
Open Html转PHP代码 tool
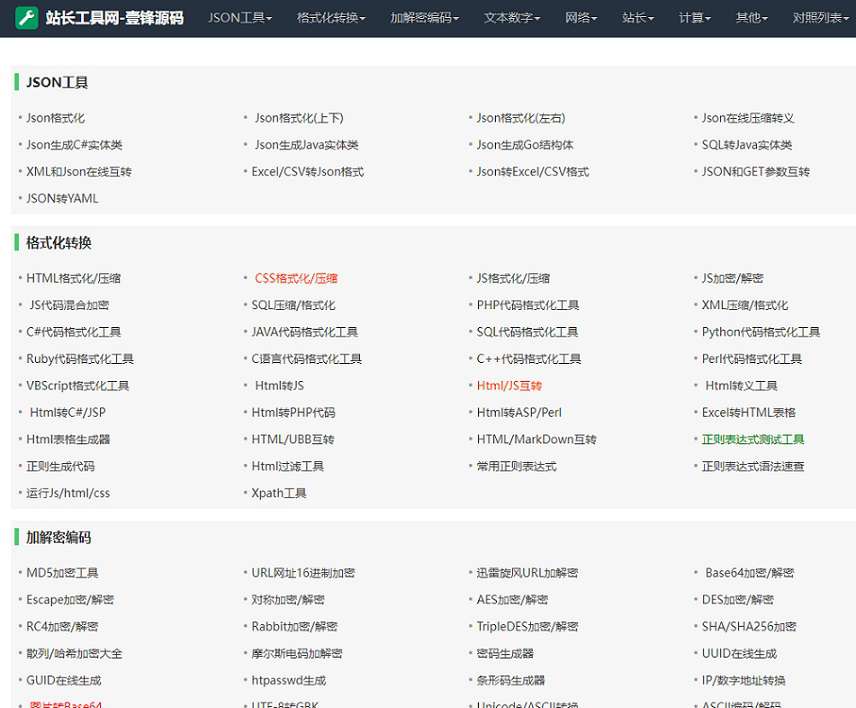[x=294, y=412]
